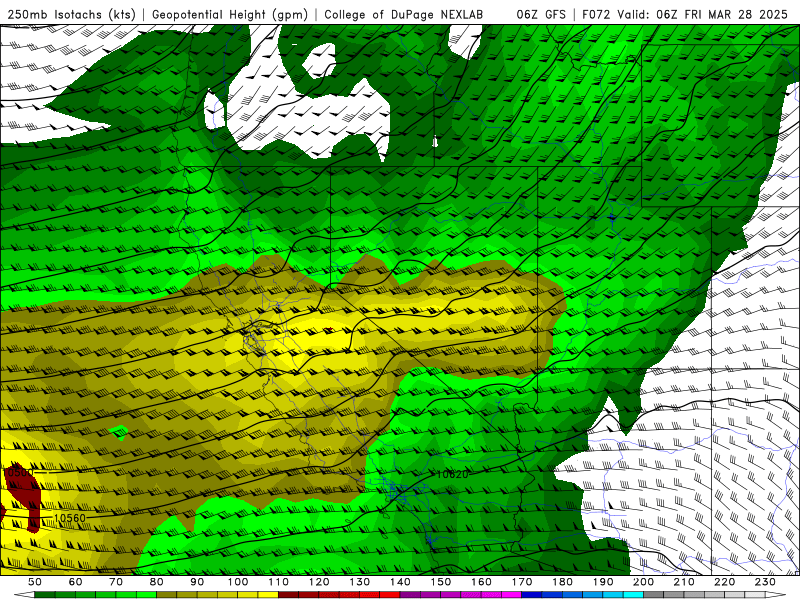
Task: Click the 'F072' forecast hour label
Action: pyautogui.click(x=596, y=15)
